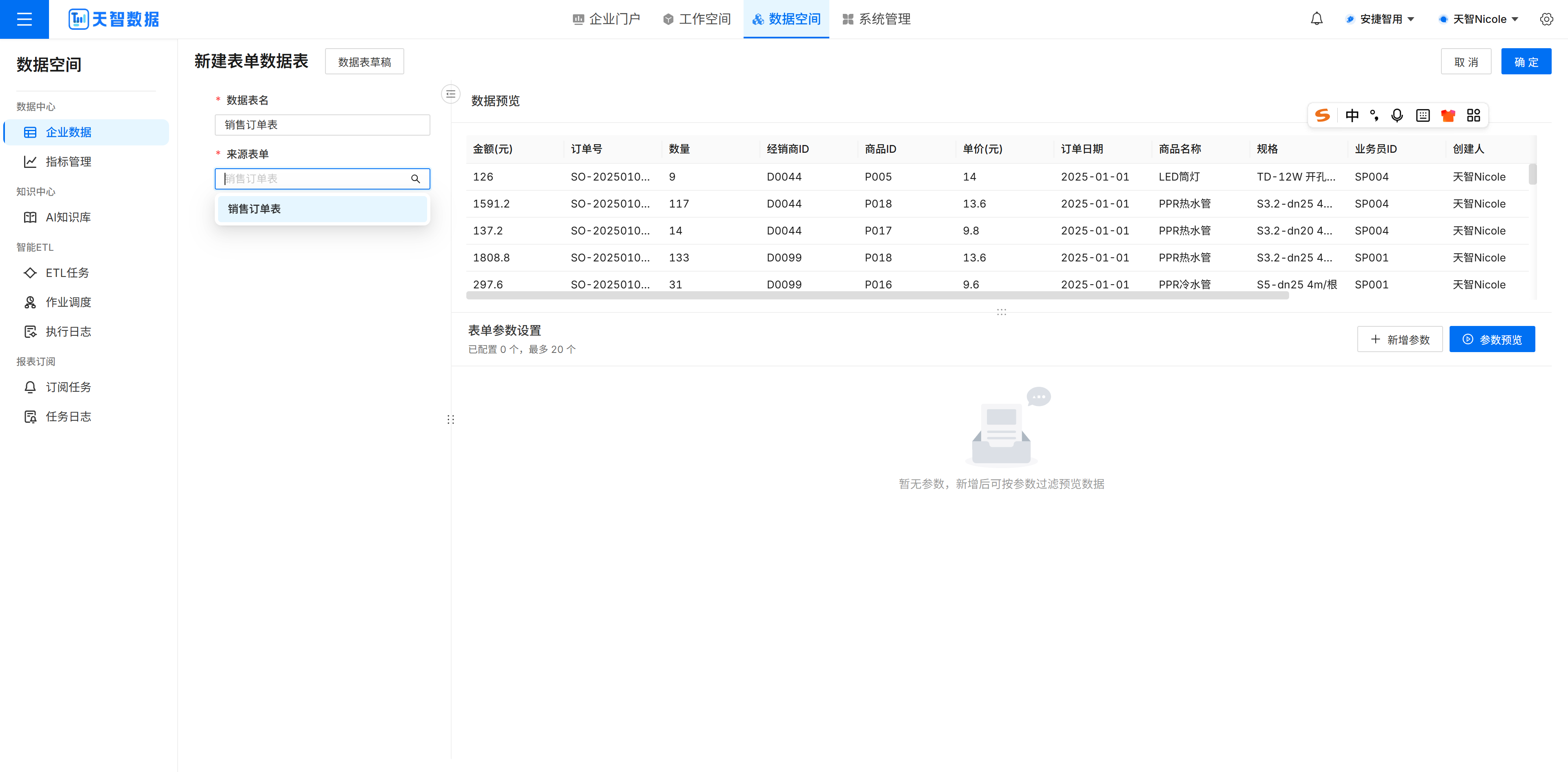
Task: Click the punctuation toggle icon in IME bar
Action: (1374, 115)
